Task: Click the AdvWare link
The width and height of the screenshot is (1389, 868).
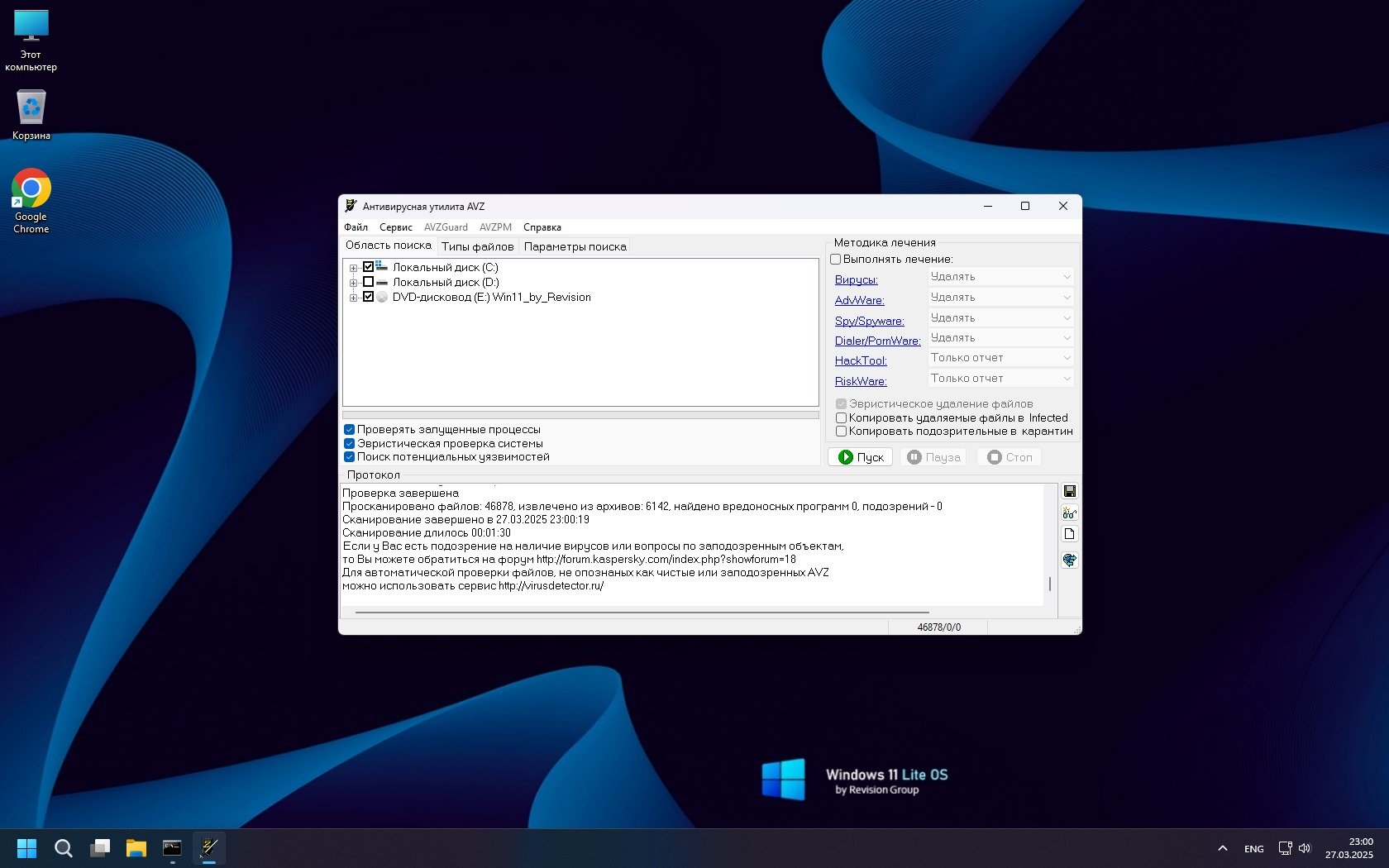Action: (860, 301)
